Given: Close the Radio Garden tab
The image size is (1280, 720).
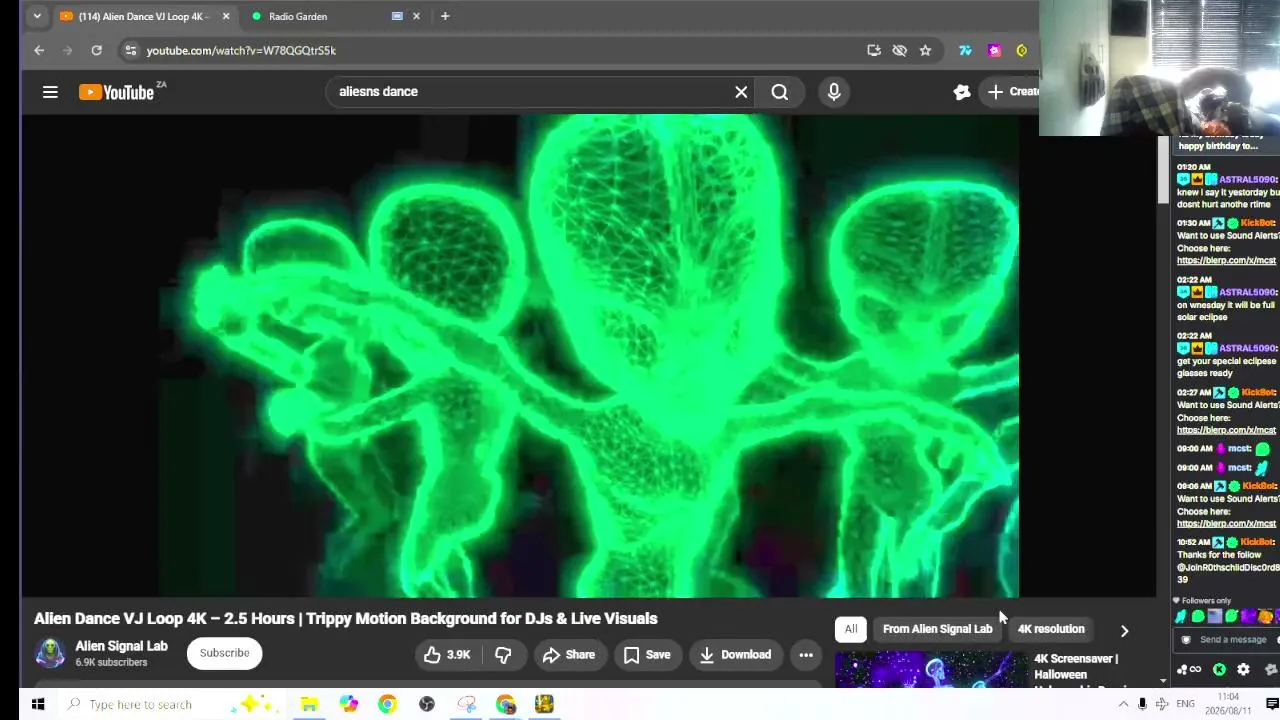Looking at the screenshot, I should (x=416, y=16).
